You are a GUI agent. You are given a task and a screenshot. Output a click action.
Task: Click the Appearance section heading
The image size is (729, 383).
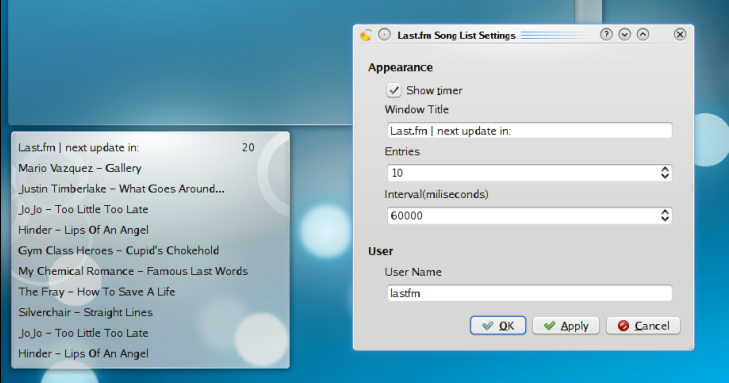(x=400, y=67)
